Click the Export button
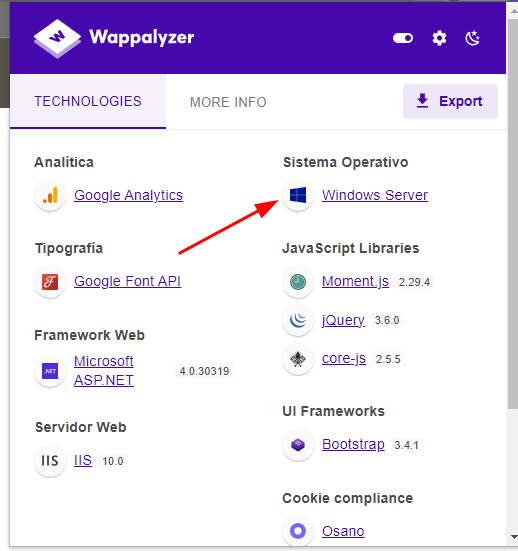This screenshot has width=518, height=551. tap(450, 101)
